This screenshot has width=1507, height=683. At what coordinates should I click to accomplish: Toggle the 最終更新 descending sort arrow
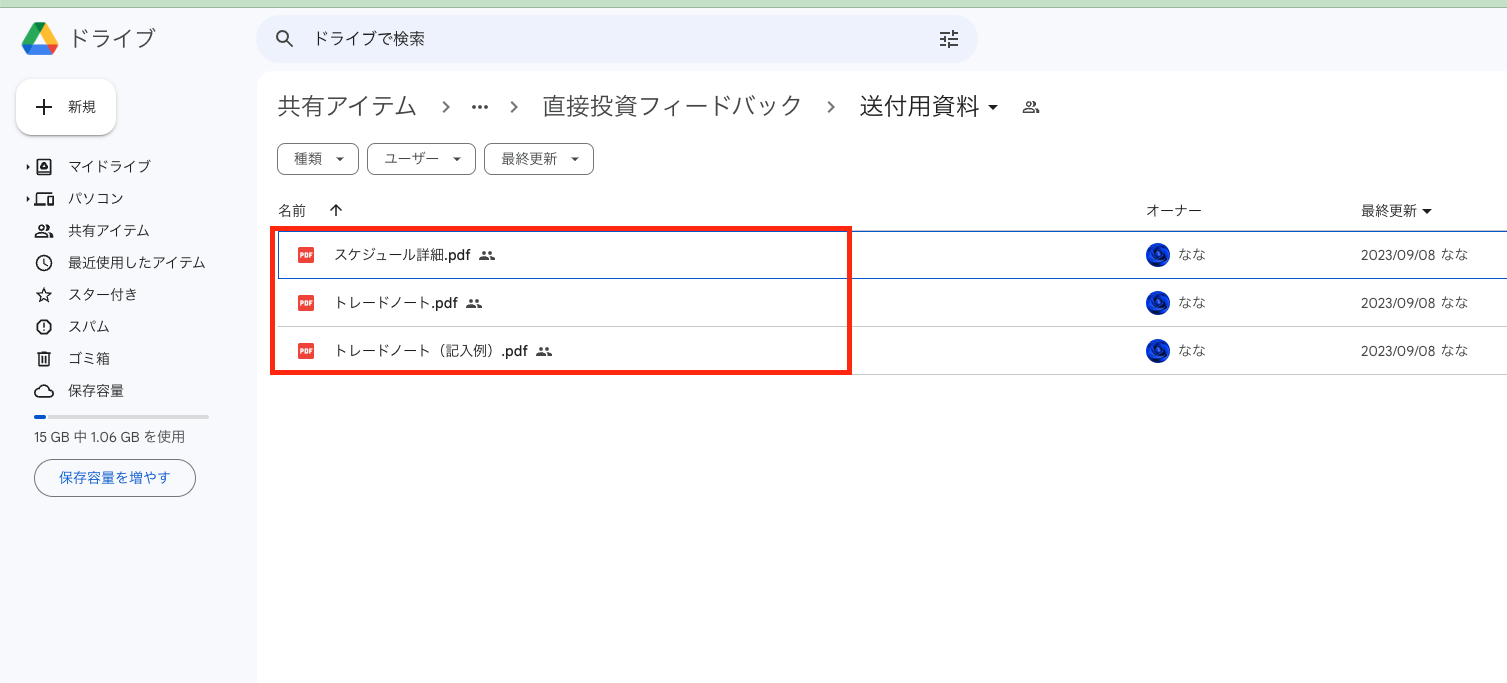[x=1430, y=210]
